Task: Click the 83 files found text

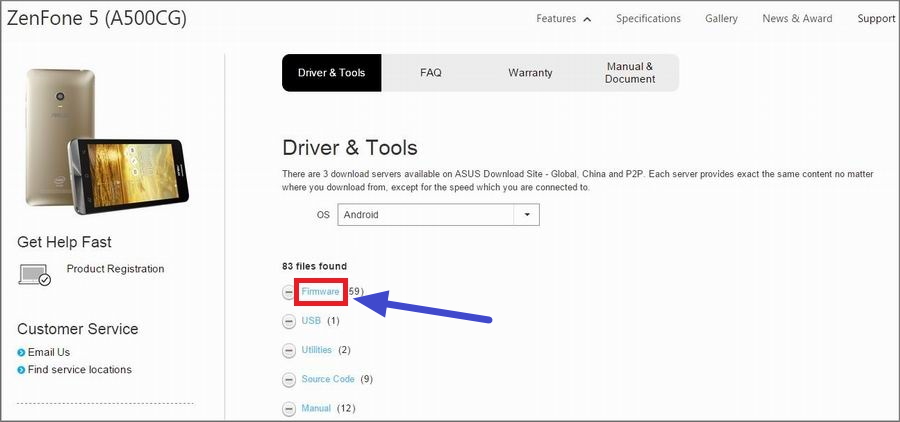Action: [315, 266]
